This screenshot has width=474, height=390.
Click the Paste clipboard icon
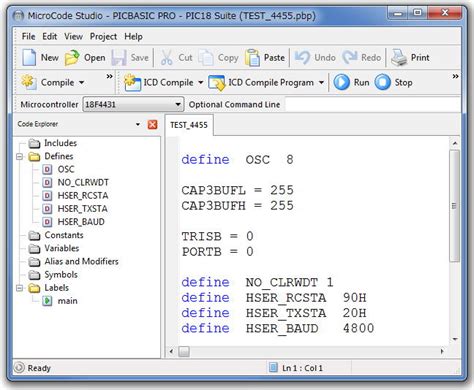(252, 57)
